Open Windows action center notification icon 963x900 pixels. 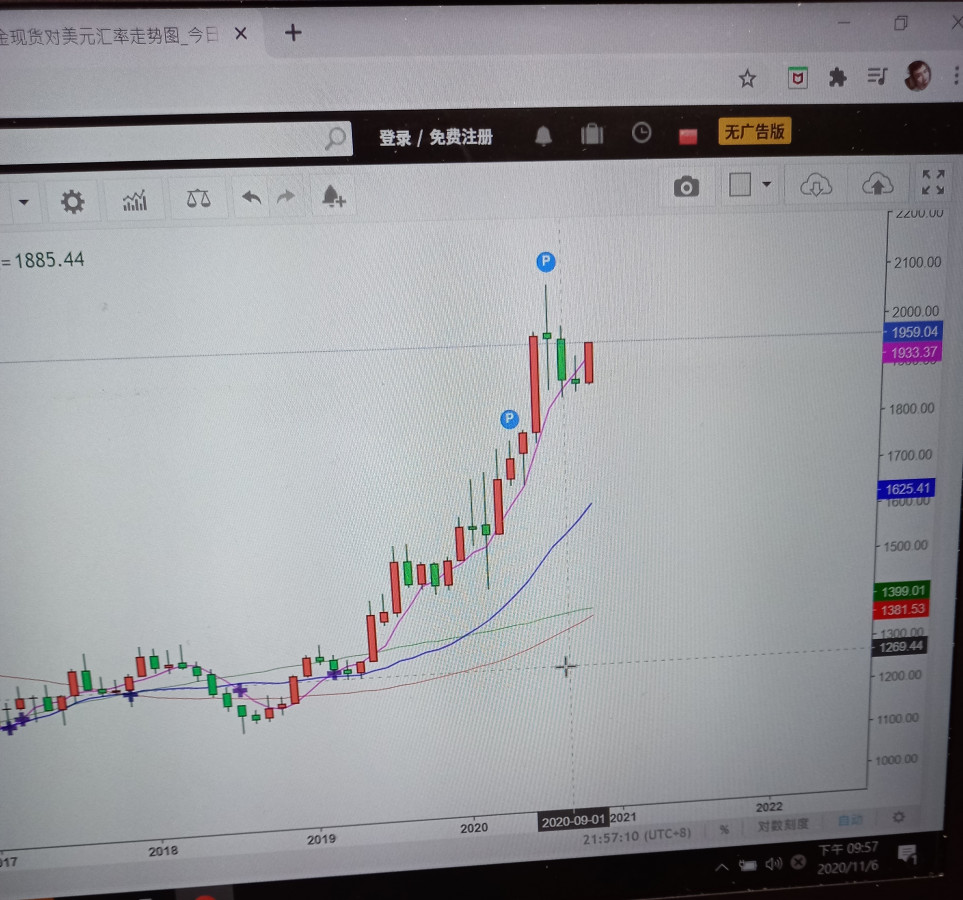(907, 853)
